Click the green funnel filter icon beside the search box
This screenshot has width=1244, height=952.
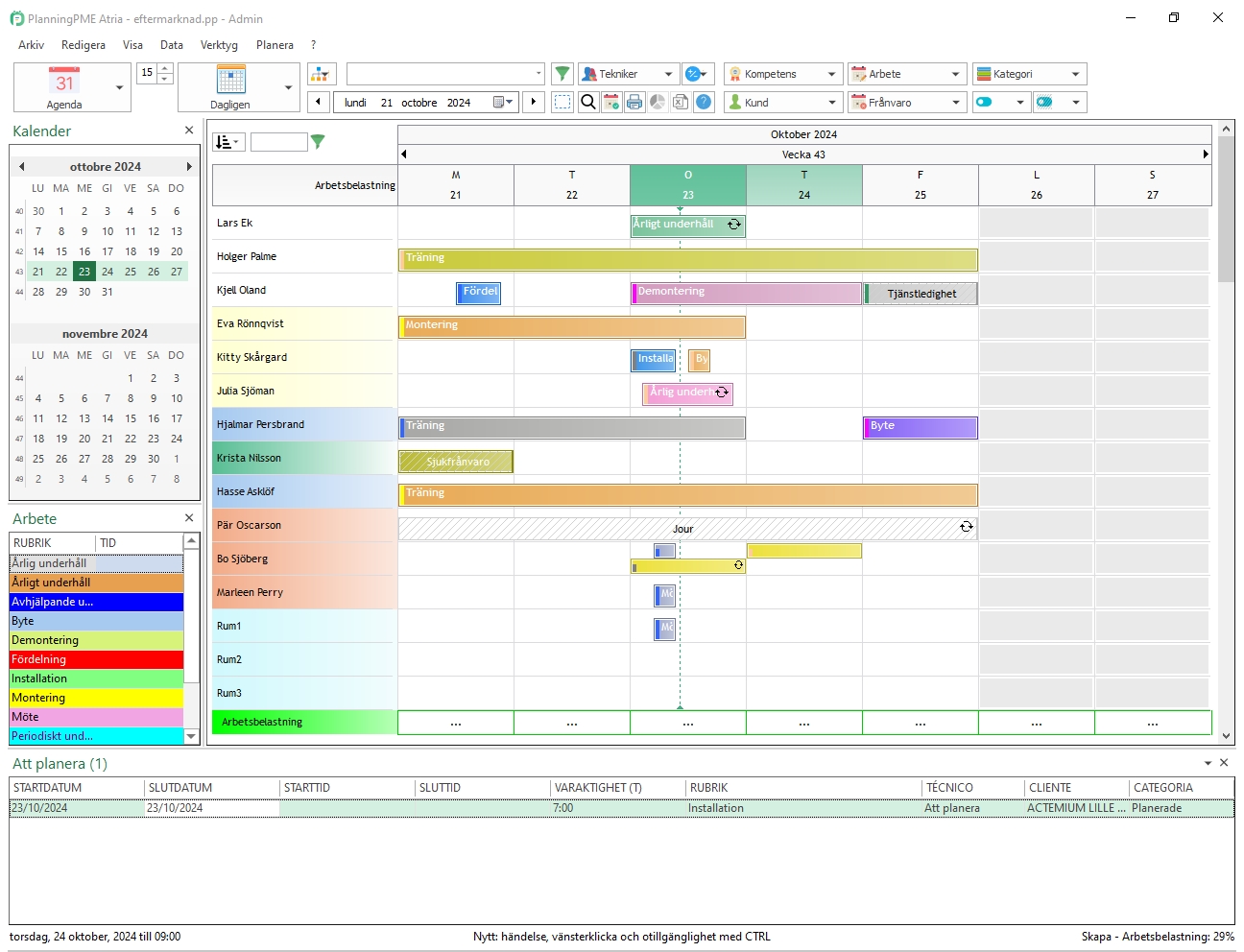click(562, 74)
